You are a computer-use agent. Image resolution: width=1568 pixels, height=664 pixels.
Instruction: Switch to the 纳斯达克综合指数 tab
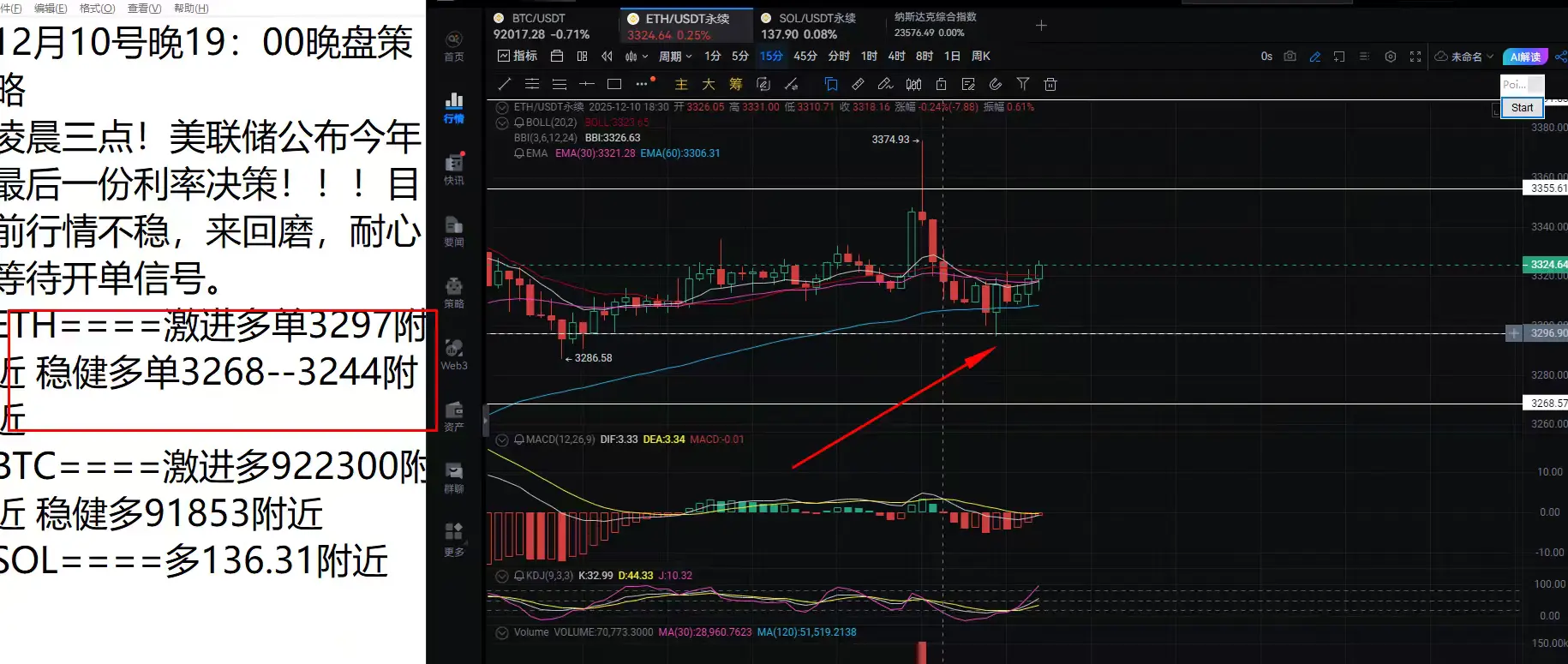click(x=936, y=24)
